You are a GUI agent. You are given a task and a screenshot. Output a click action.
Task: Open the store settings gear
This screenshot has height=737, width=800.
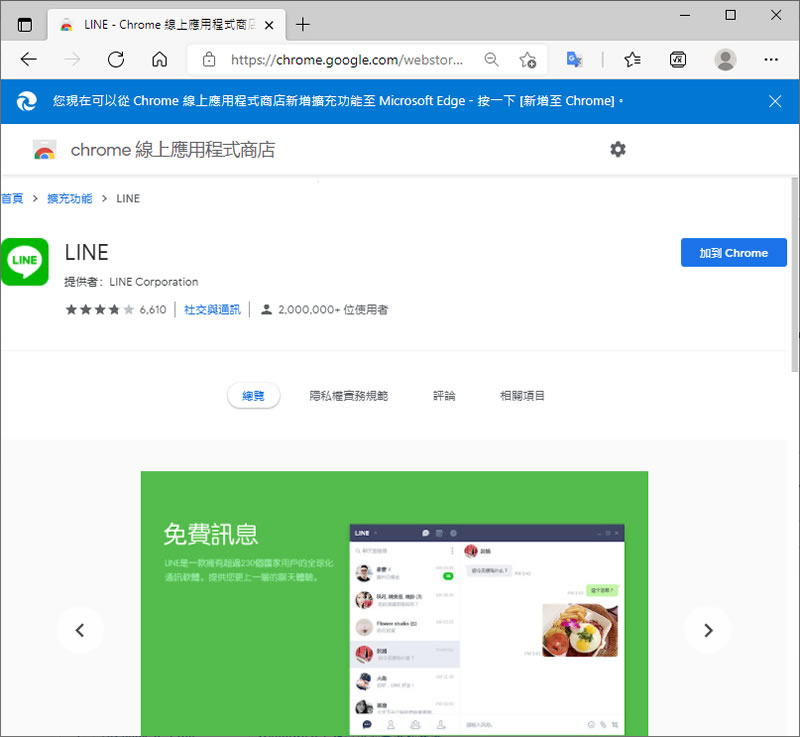coord(618,149)
